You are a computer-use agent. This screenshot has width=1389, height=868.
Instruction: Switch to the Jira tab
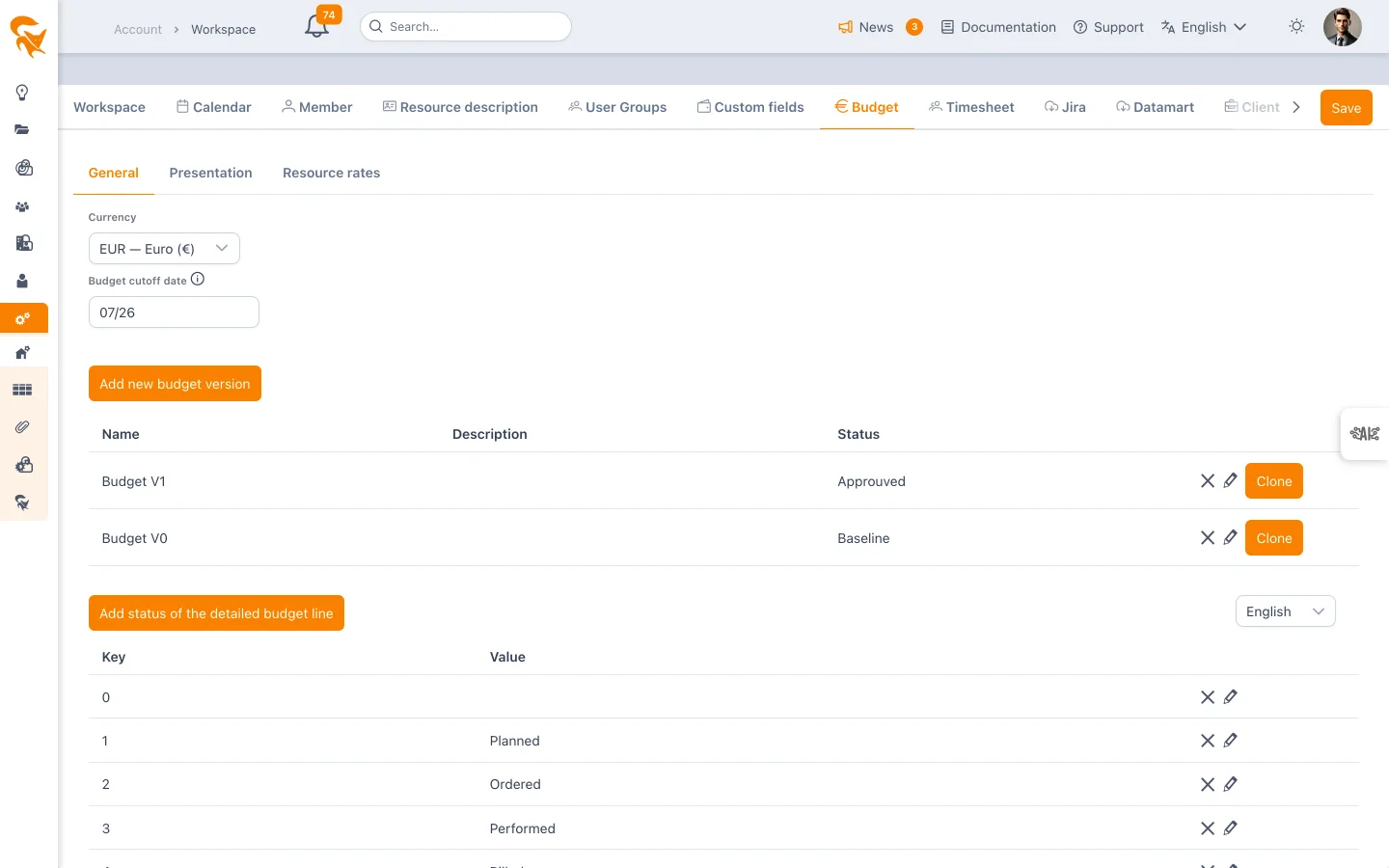click(1065, 107)
